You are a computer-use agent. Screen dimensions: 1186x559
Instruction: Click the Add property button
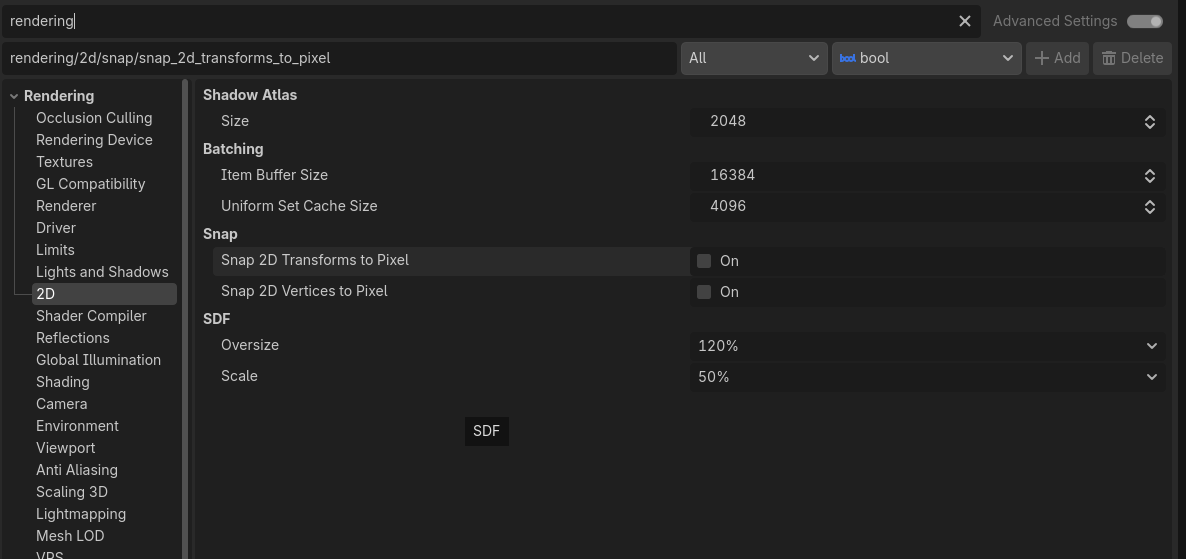1057,58
